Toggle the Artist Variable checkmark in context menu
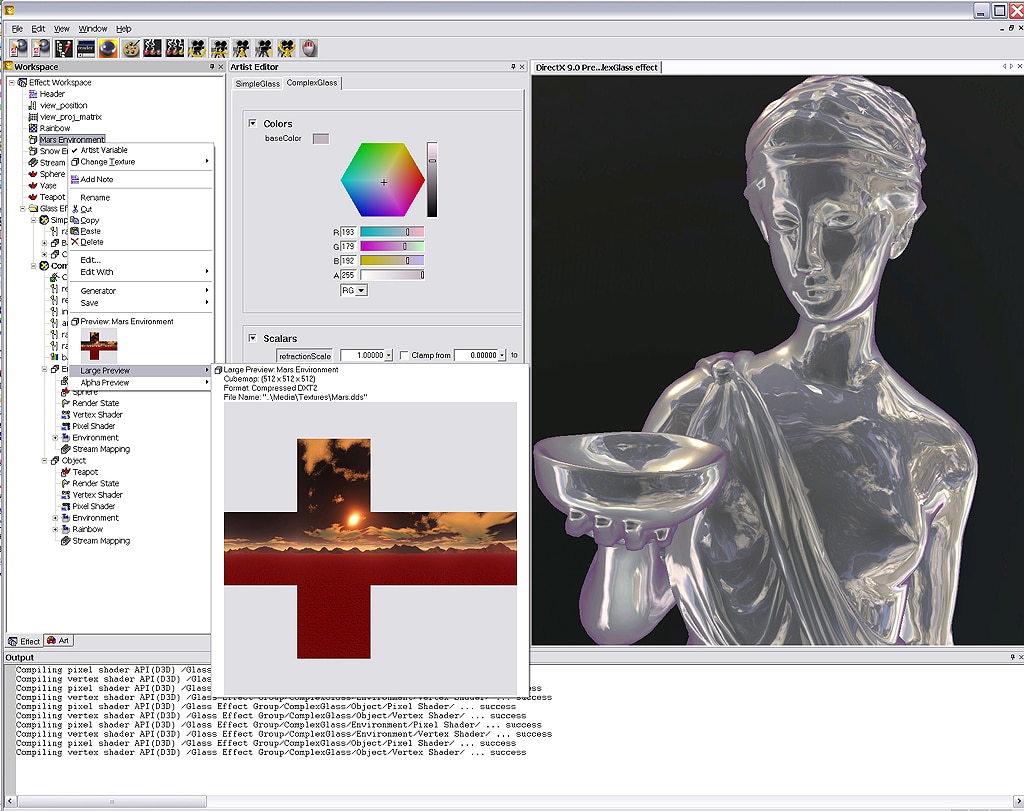 click(x=101, y=150)
